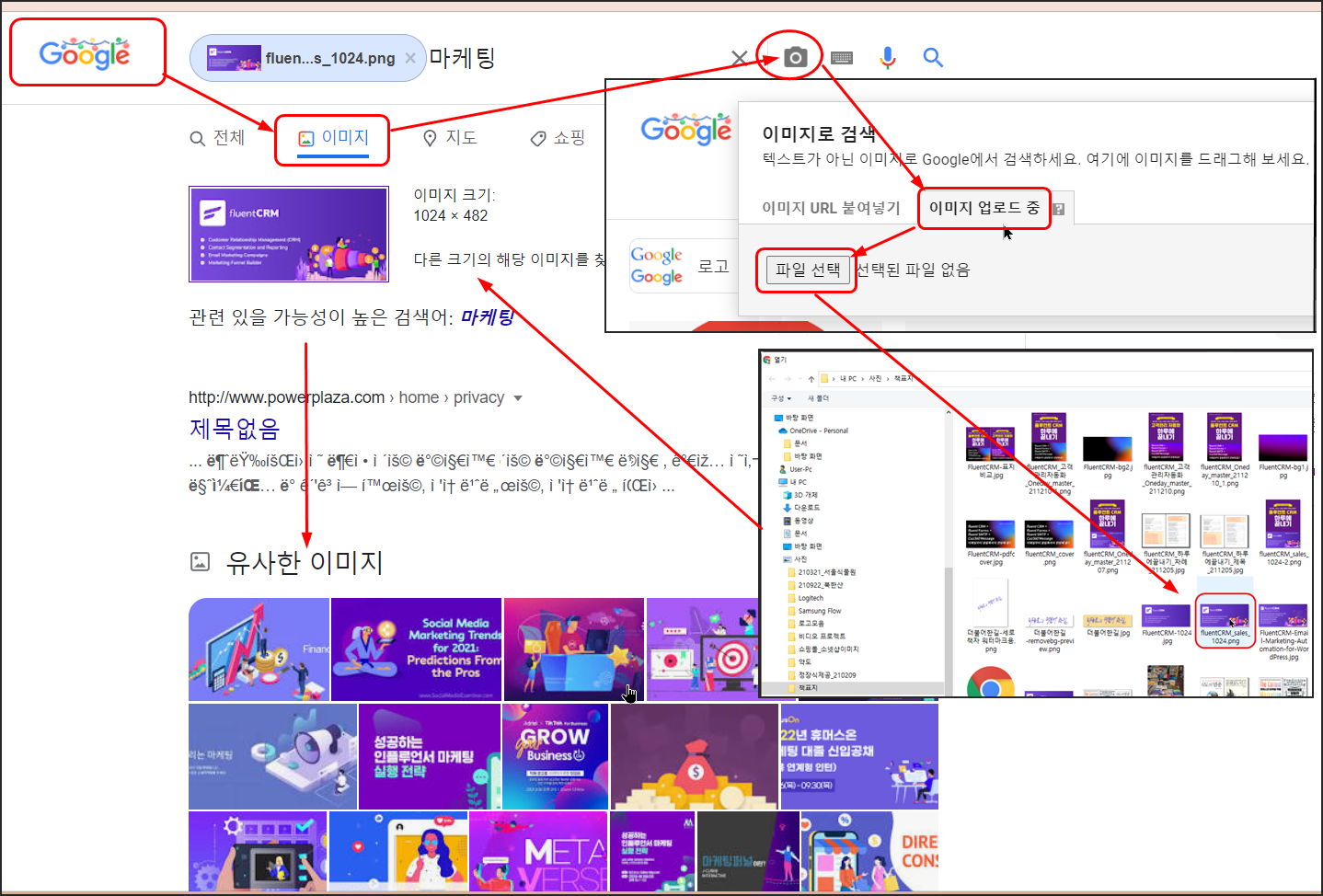Click the 유사한 이미지 heading link
Screen dimensions: 1323x896
point(305,562)
